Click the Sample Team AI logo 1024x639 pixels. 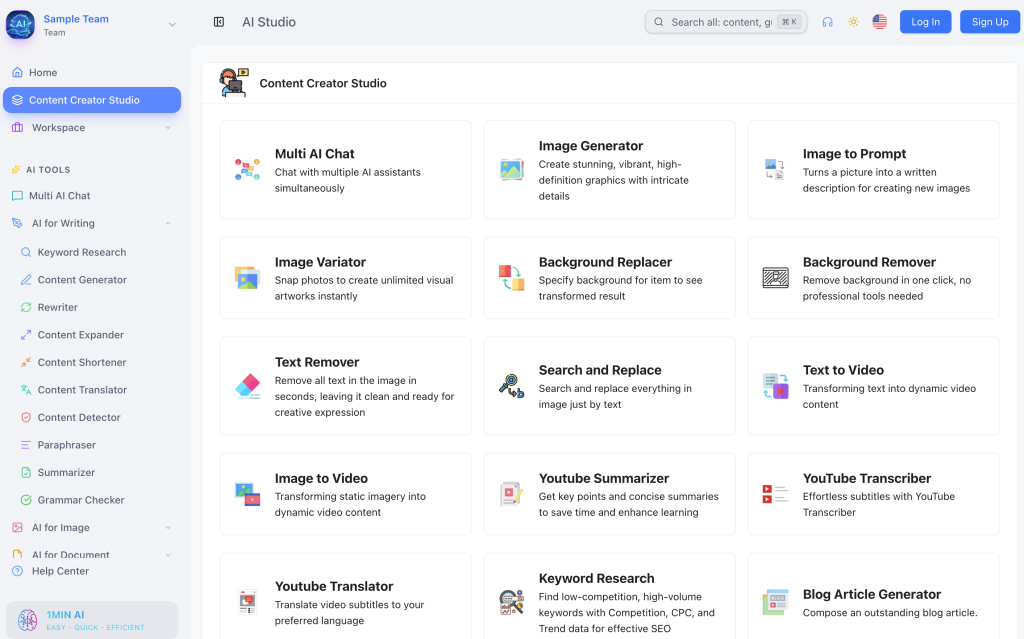[20, 25]
